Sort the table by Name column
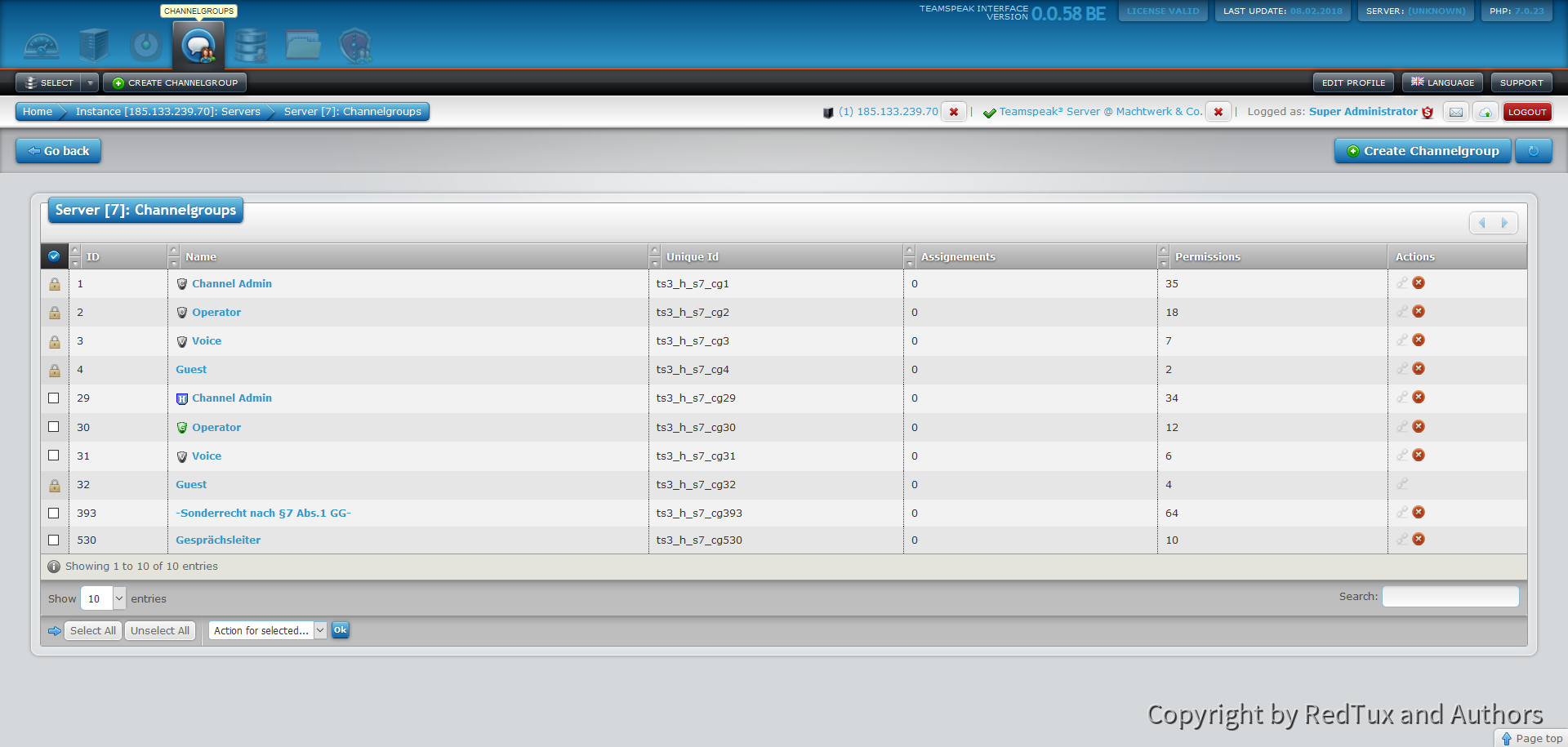The image size is (1568, 747). coord(408,256)
